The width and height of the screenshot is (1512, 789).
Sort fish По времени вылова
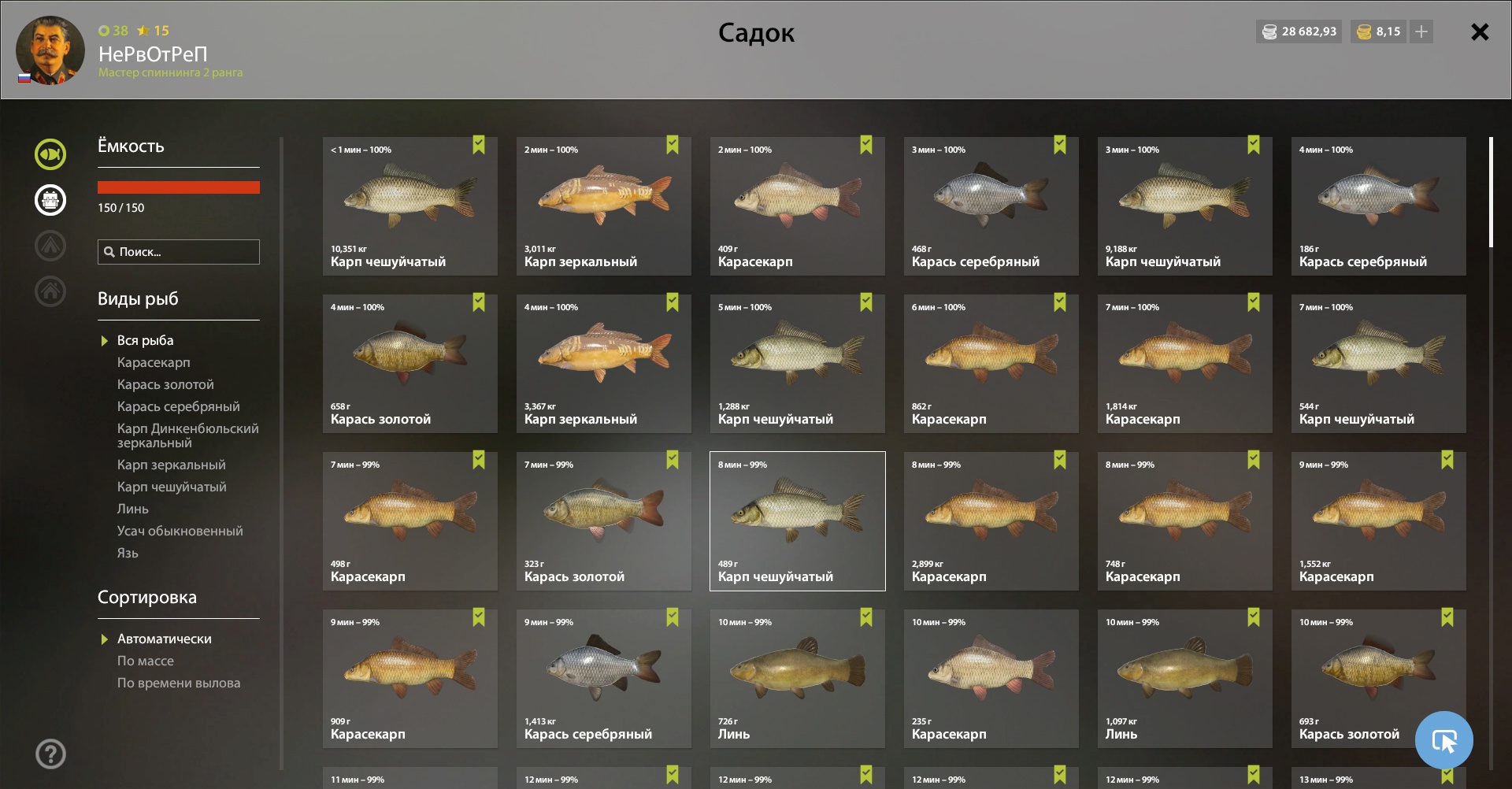pyautogui.click(x=179, y=683)
